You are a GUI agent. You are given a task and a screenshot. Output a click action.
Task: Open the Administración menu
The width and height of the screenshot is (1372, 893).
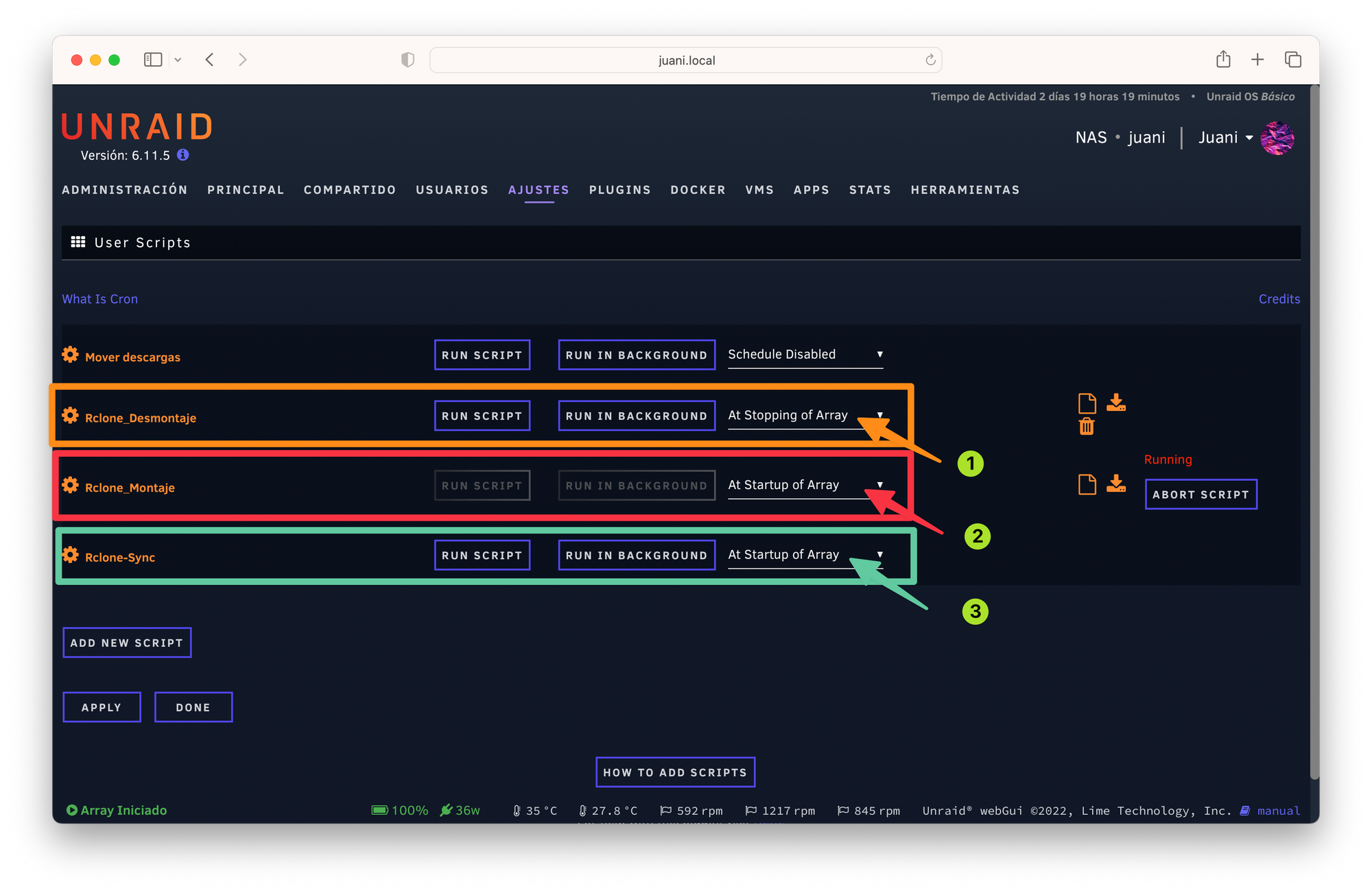tap(125, 190)
